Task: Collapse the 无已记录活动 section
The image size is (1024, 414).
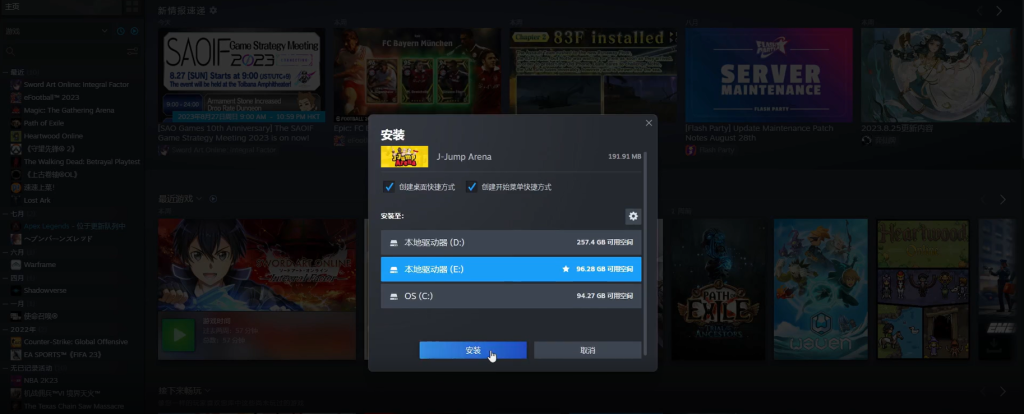Action: pyautogui.click(x=5, y=368)
